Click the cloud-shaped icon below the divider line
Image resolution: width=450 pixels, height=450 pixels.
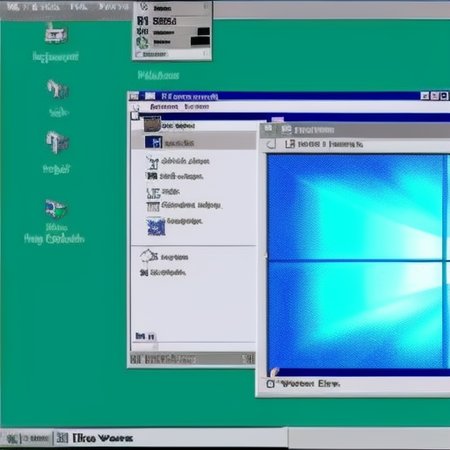click(x=149, y=256)
